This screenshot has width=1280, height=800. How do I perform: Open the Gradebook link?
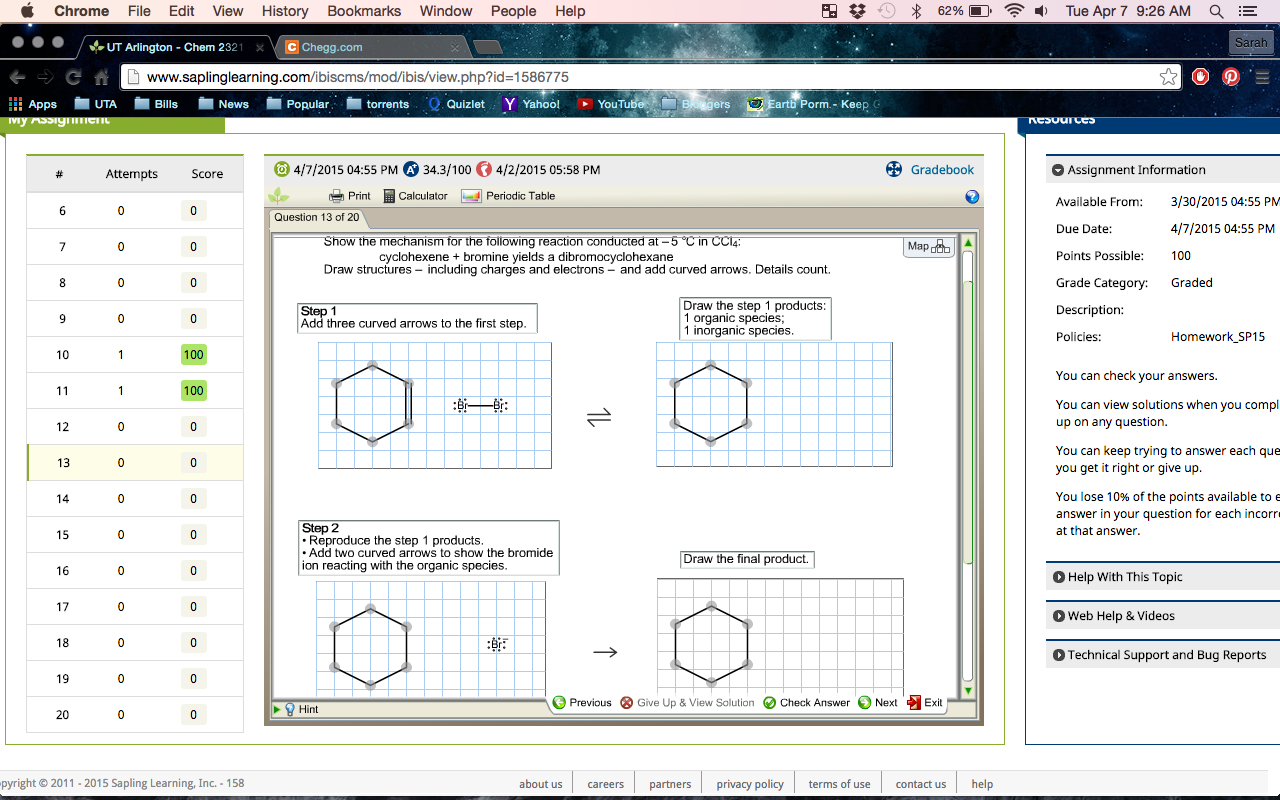(930, 170)
